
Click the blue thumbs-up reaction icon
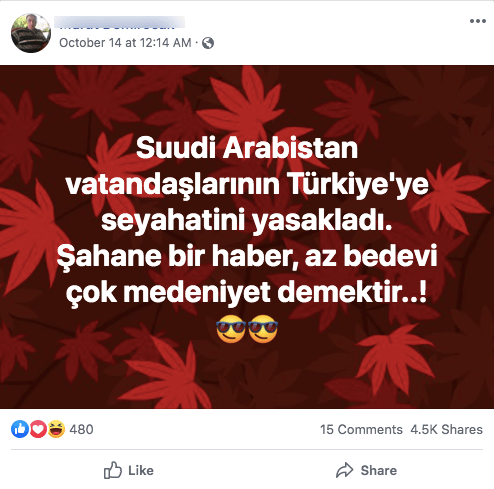click(20, 429)
